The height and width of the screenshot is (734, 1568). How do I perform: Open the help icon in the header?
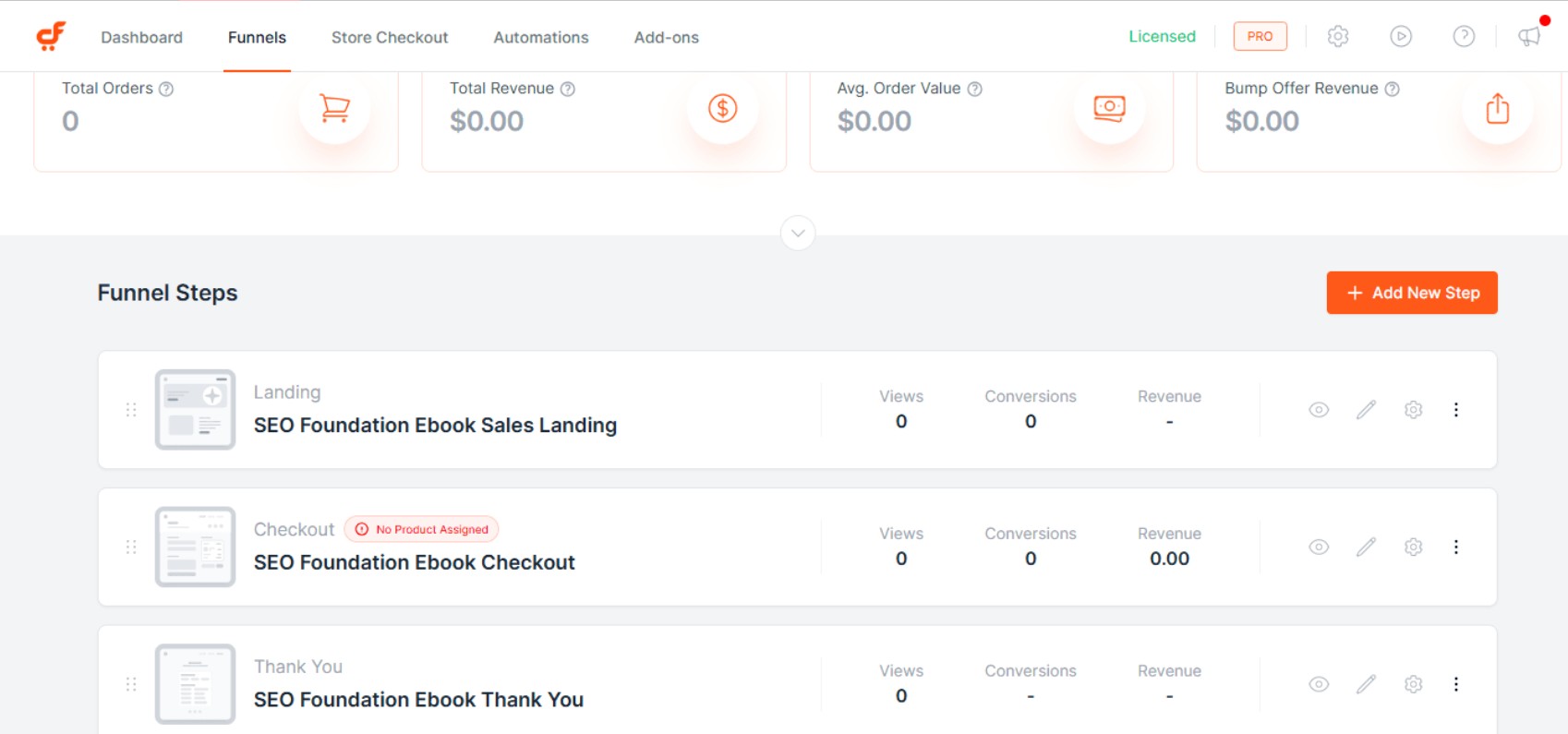click(x=1464, y=36)
